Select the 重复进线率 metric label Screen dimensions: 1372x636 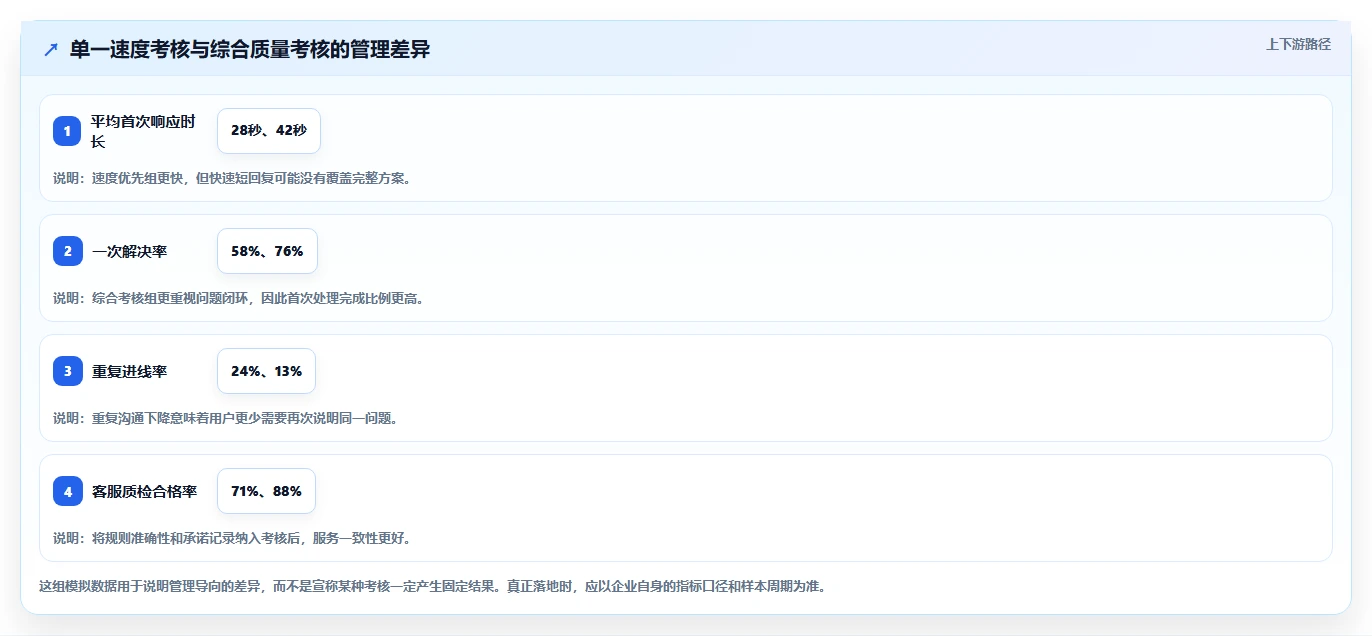point(129,371)
